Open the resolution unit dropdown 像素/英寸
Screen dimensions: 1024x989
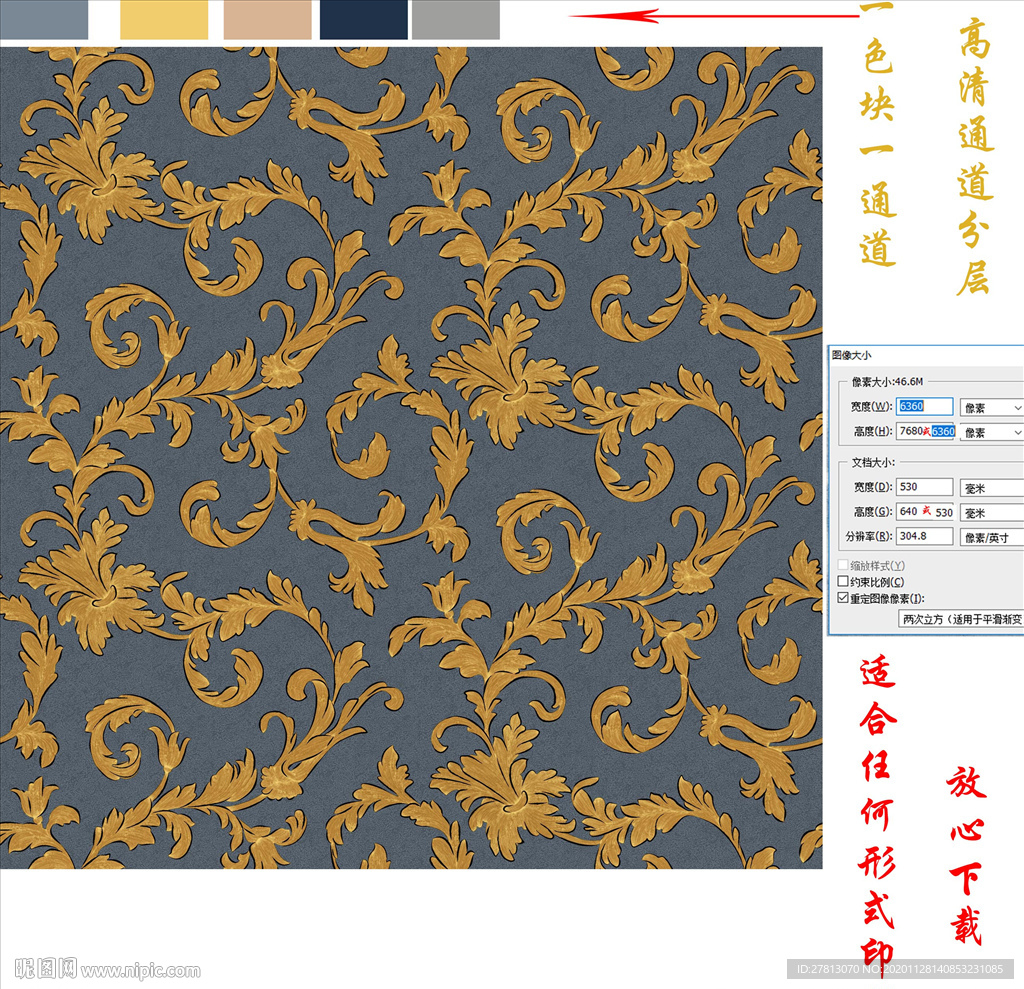coord(991,538)
